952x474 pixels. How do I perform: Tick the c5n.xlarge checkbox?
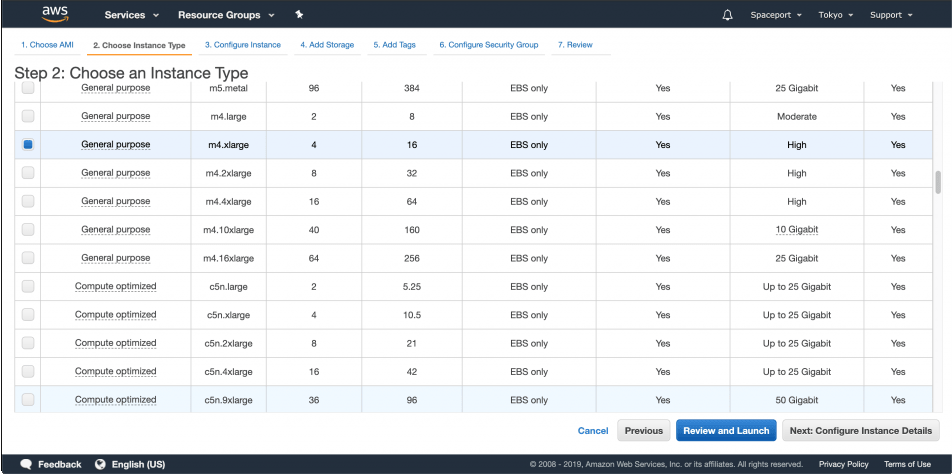[x=28, y=314]
